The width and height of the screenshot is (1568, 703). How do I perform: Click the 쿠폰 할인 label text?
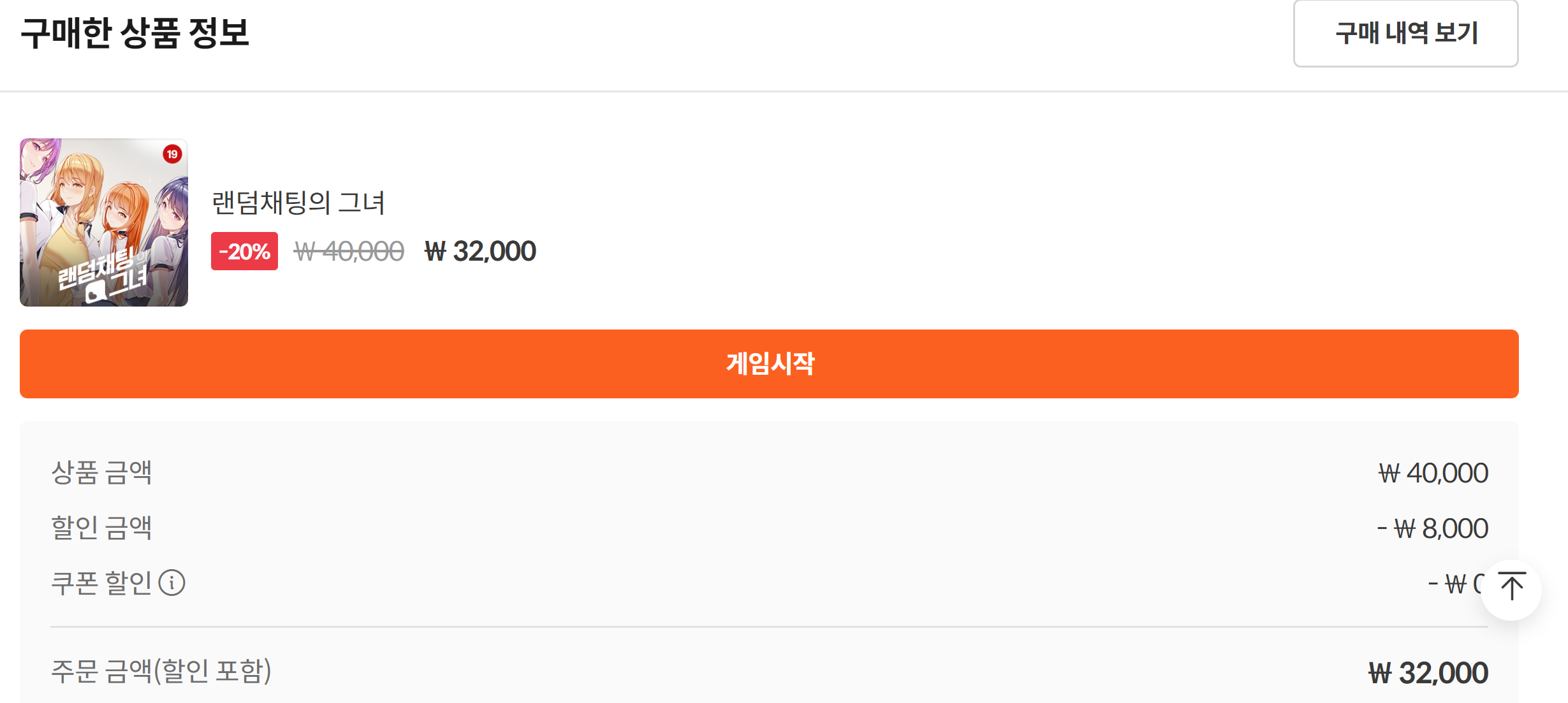(101, 583)
